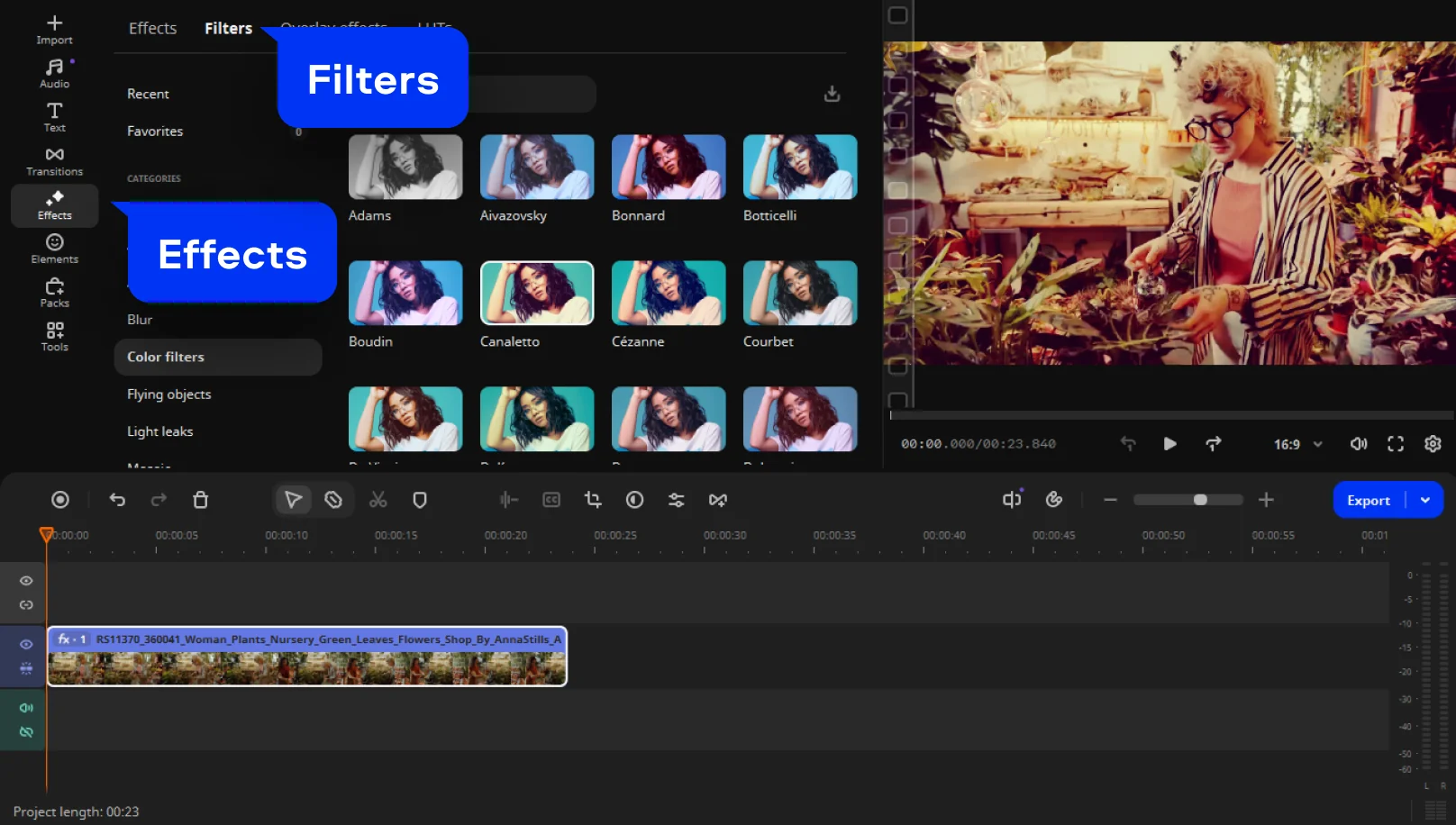Open the Favorites filter list

155,131
